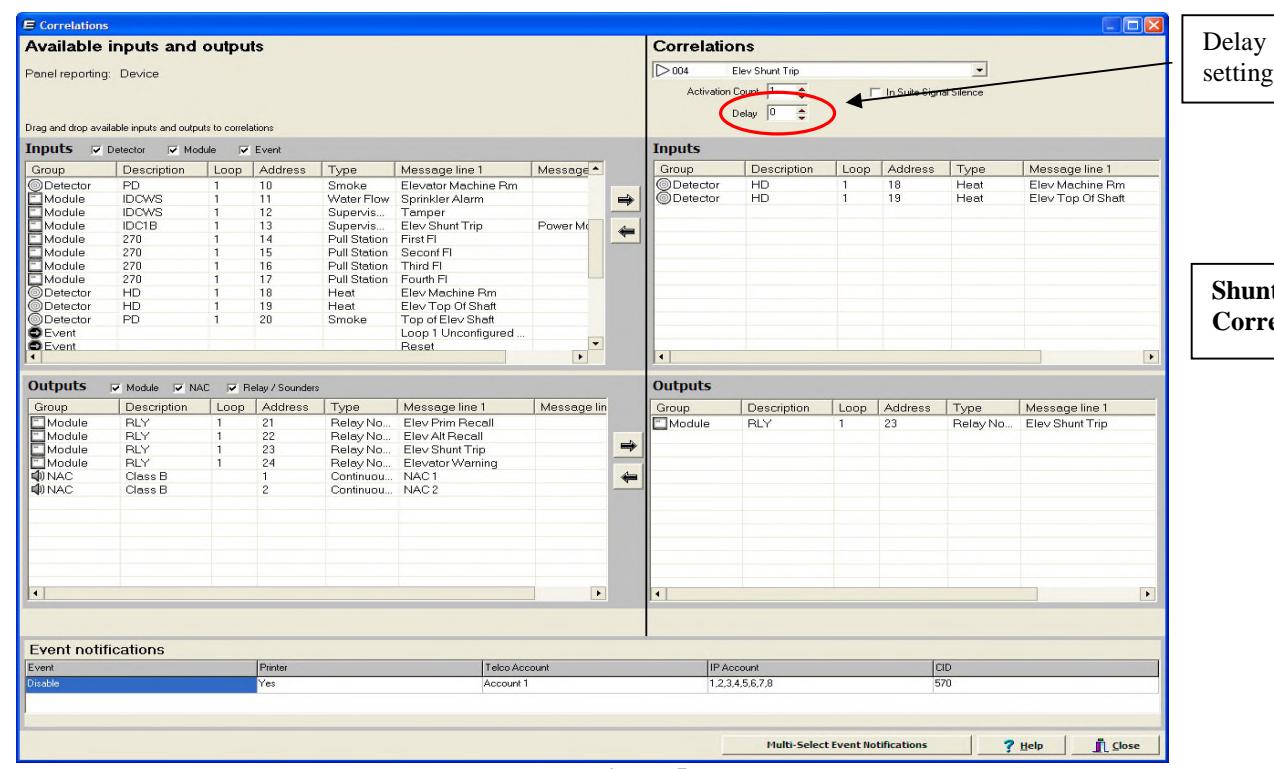Select available 'Elev Top Of Shaft' heat row
The image size is (1274, 769).
310,305
